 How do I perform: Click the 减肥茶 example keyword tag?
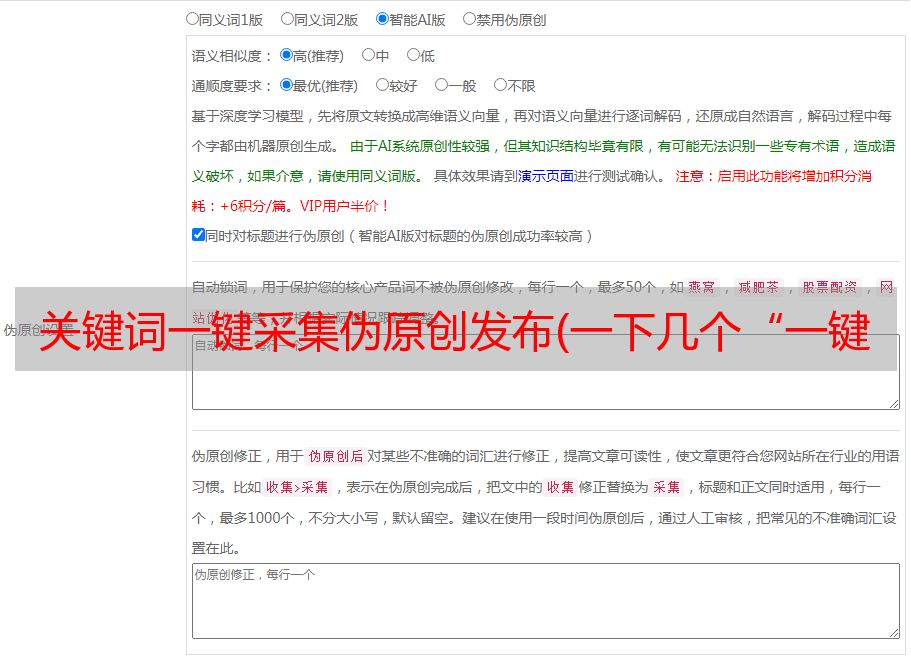(758, 287)
